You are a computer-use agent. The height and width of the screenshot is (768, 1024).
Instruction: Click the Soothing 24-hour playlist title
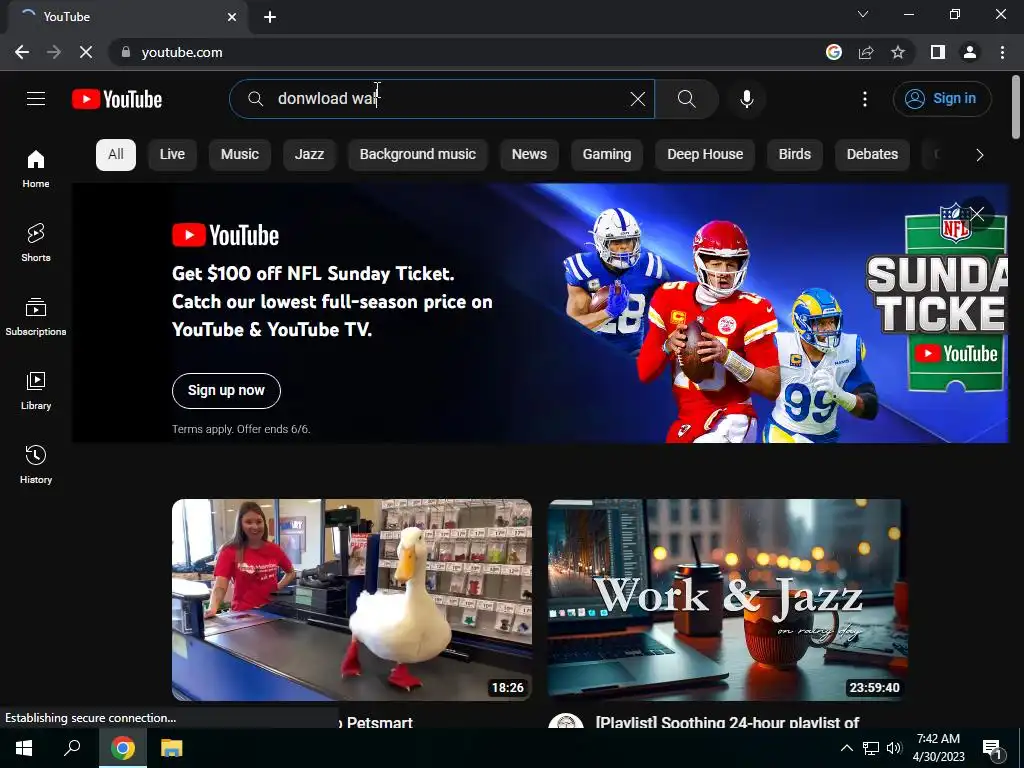[728, 722]
